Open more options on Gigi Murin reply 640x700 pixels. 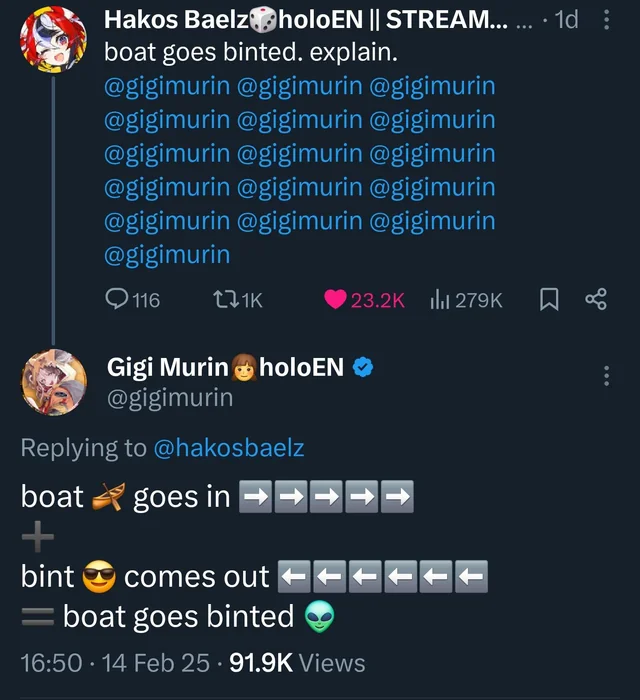[x=606, y=376]
